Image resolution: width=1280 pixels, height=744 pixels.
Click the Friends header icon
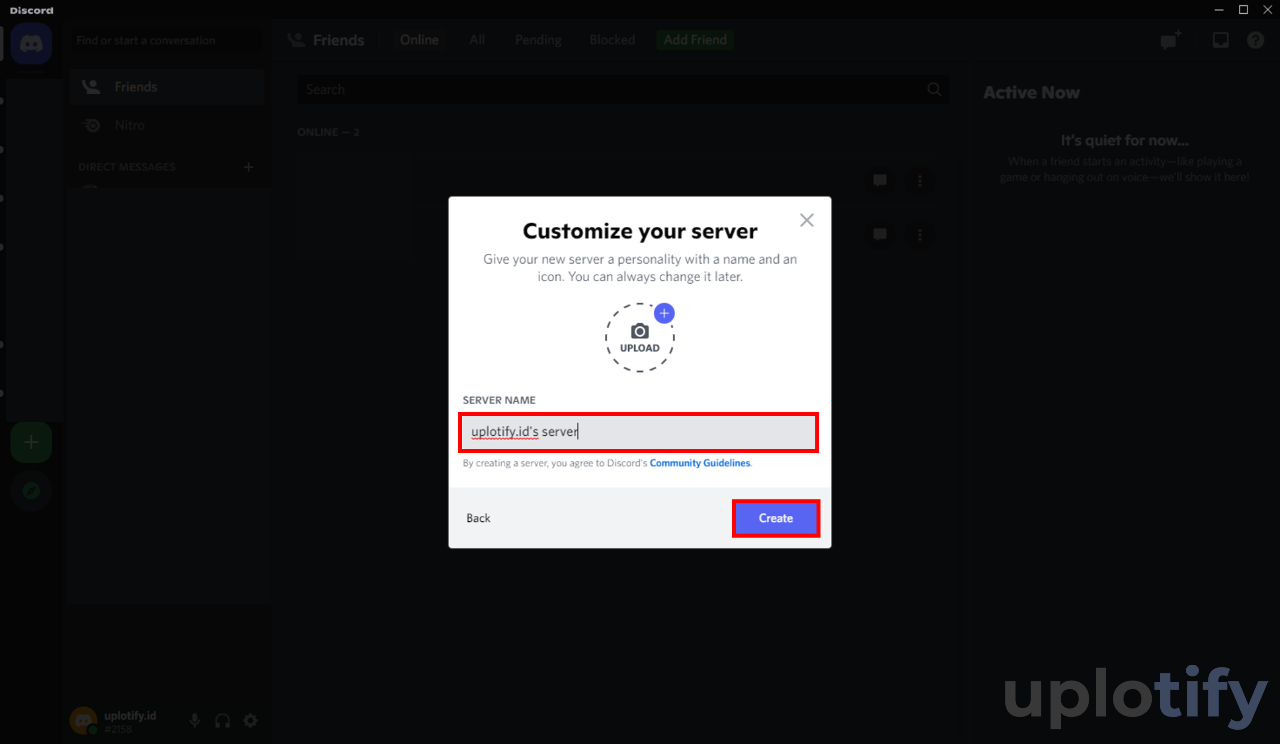(x=296, y=40)
